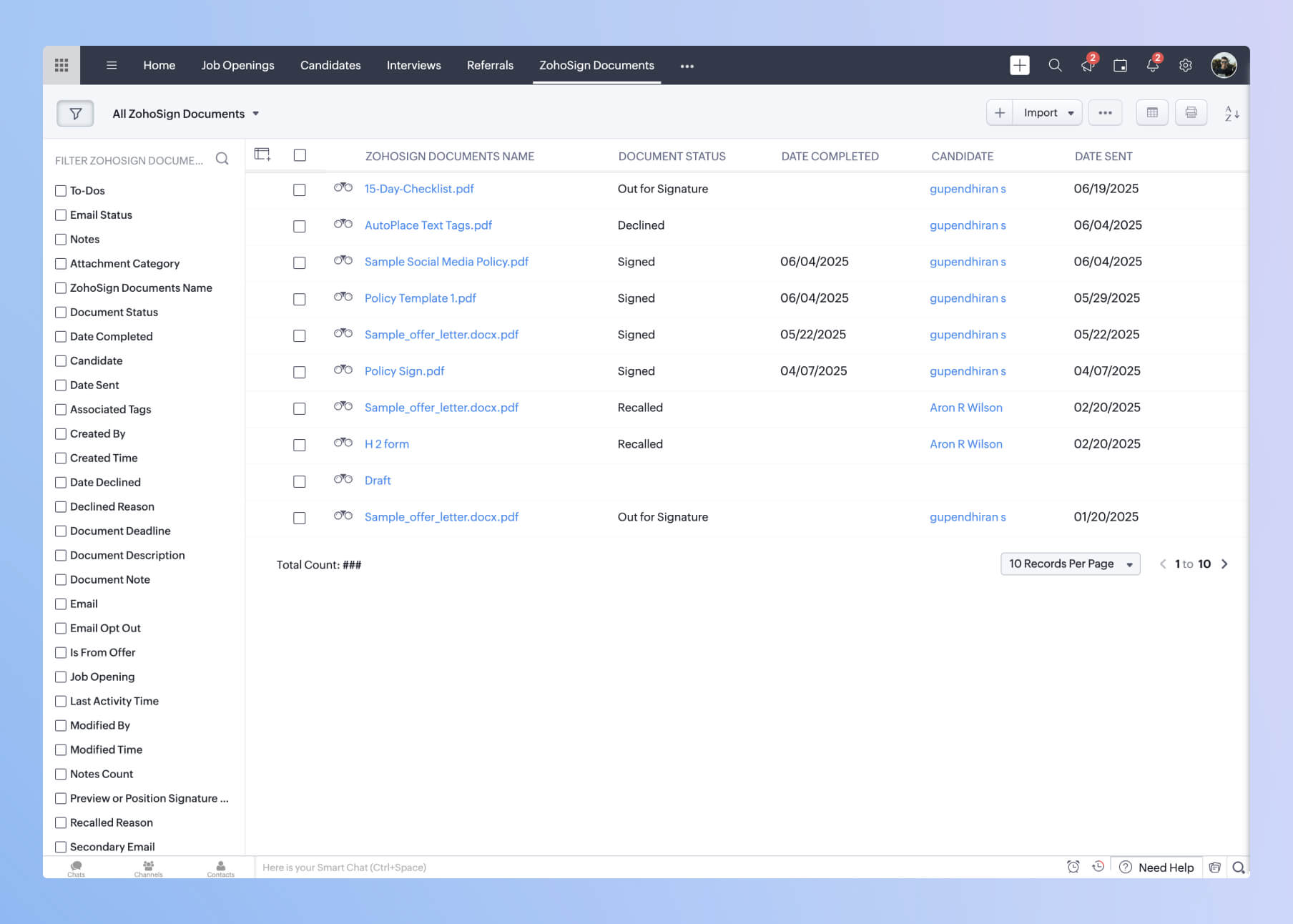Switch to the Job Openings tab
The width and height of the screenshot is (1293, 924).
point(237,65)
